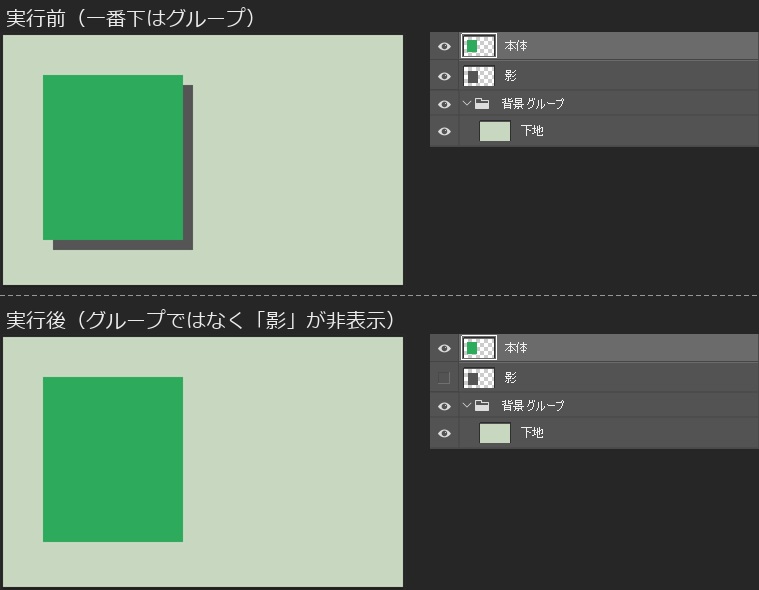This screenshot has width=759, height=590.
Task: Toggle visibility of 背景グループ in the bottom panel
Action: click(444, 406)
